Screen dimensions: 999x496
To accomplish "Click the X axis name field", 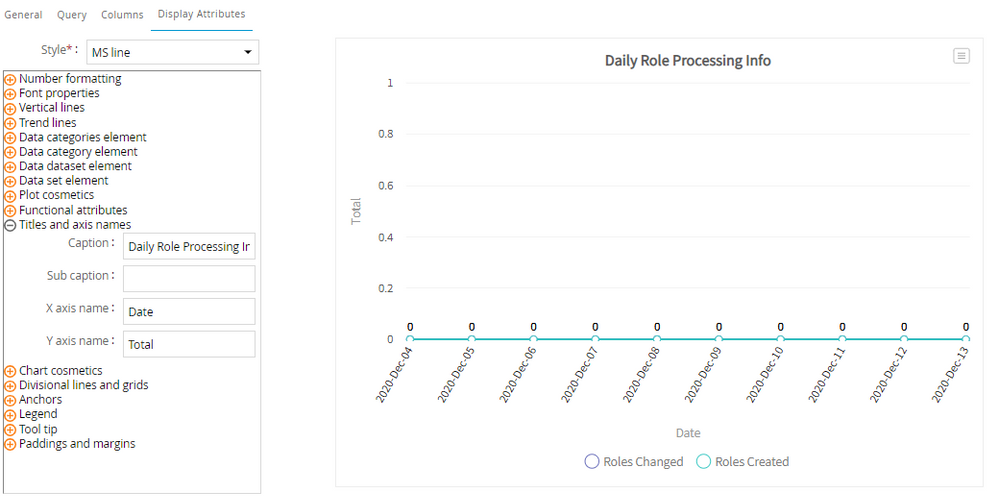I will click(x=189, y=312).
